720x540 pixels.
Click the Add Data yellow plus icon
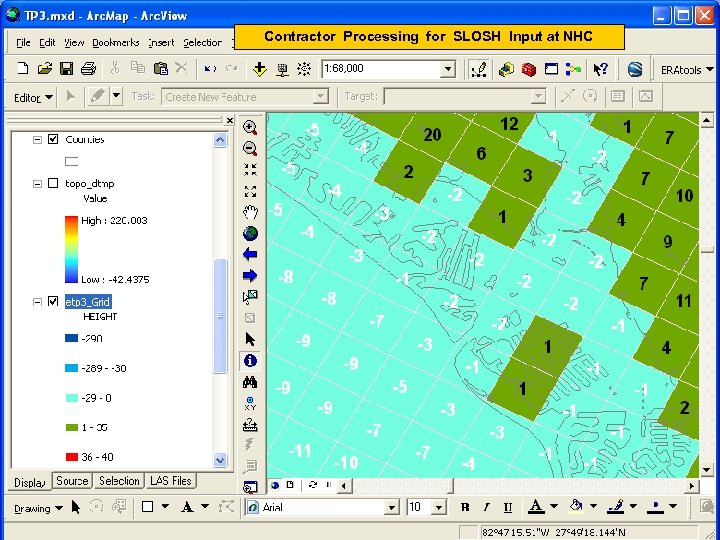tap(259, 69)
